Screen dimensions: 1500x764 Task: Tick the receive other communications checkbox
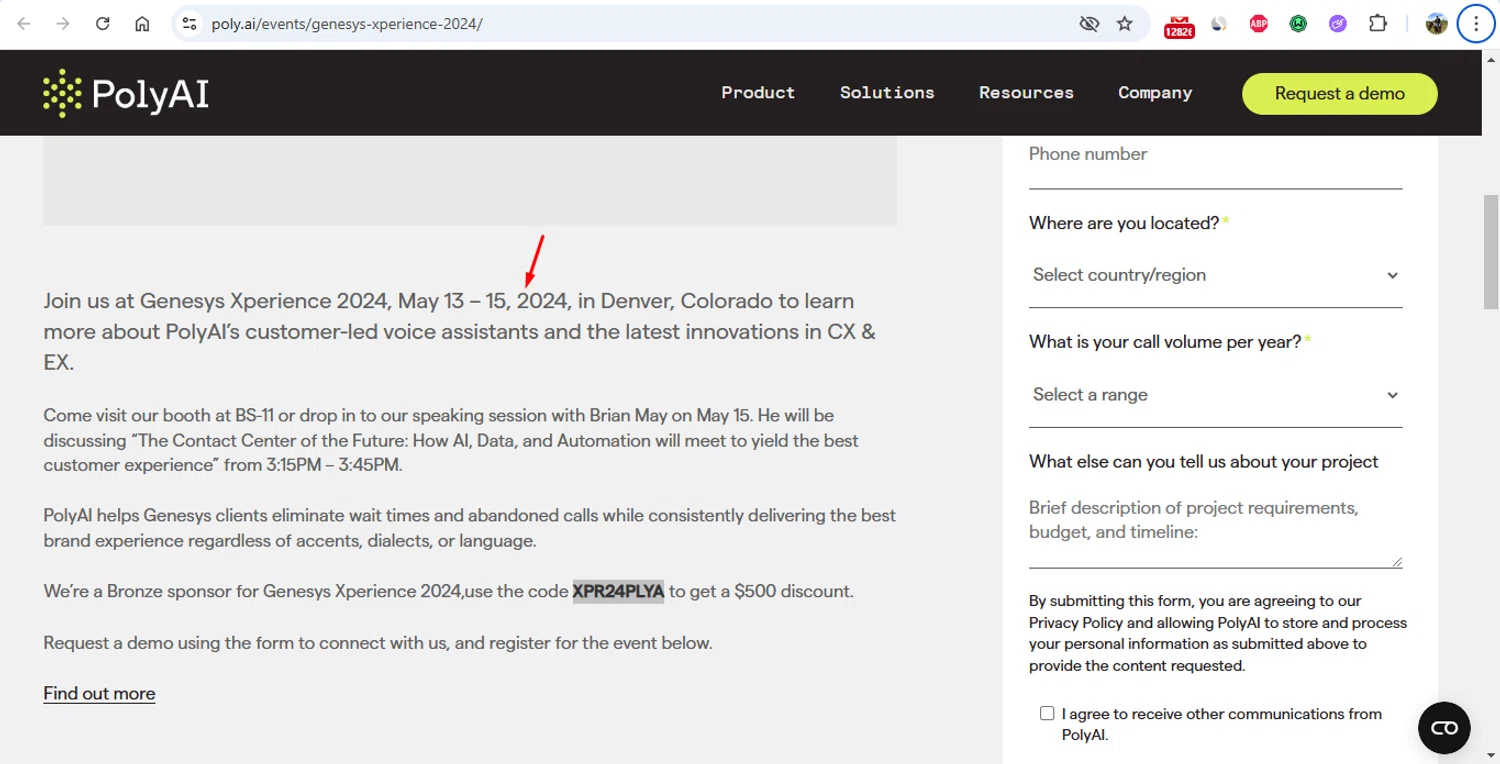coord(1047,713)
